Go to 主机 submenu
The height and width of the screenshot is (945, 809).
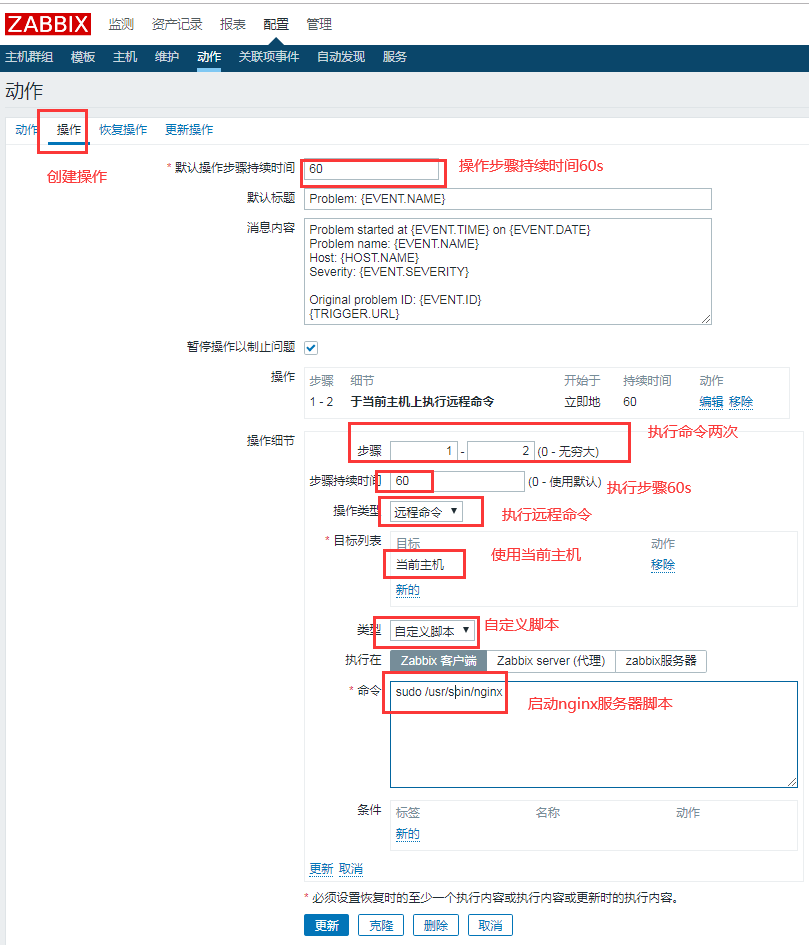[x=125, y=57]
